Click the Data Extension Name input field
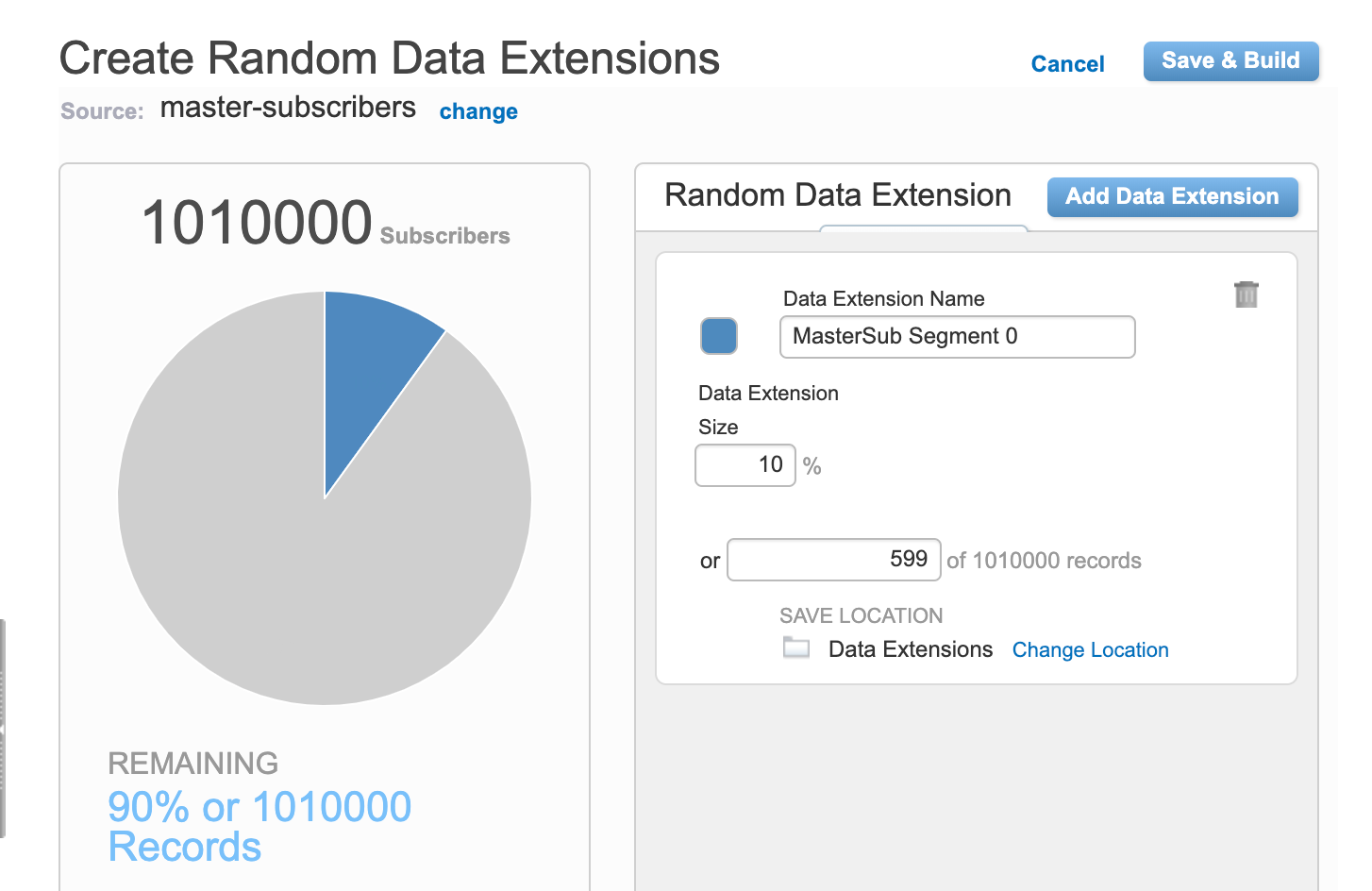 coord(956,337)
